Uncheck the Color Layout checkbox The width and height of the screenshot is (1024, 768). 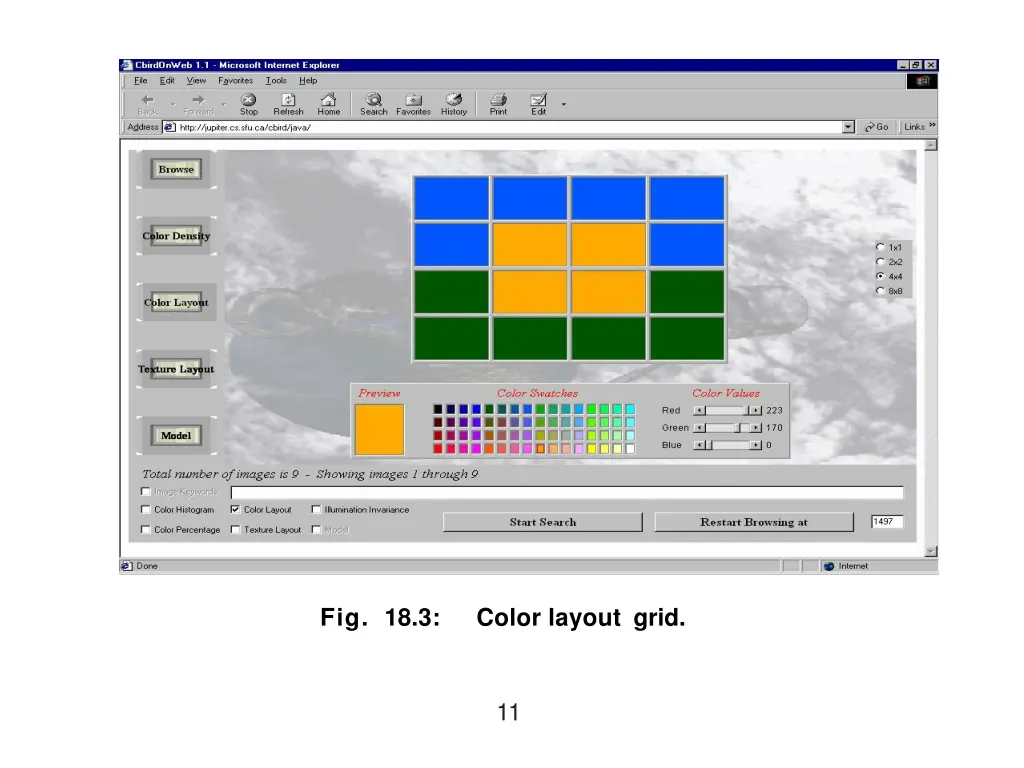[235, 509]
